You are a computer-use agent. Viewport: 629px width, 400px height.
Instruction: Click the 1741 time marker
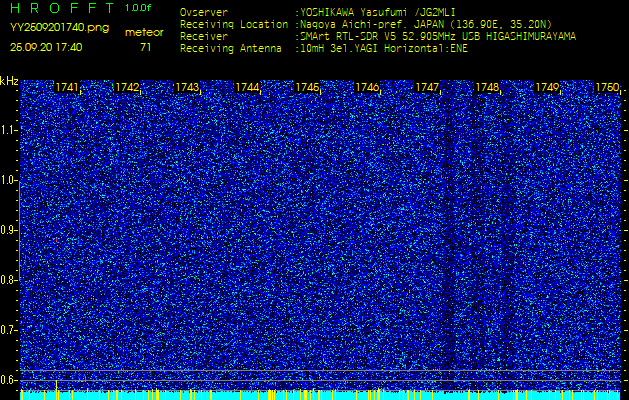click(67, 87)
